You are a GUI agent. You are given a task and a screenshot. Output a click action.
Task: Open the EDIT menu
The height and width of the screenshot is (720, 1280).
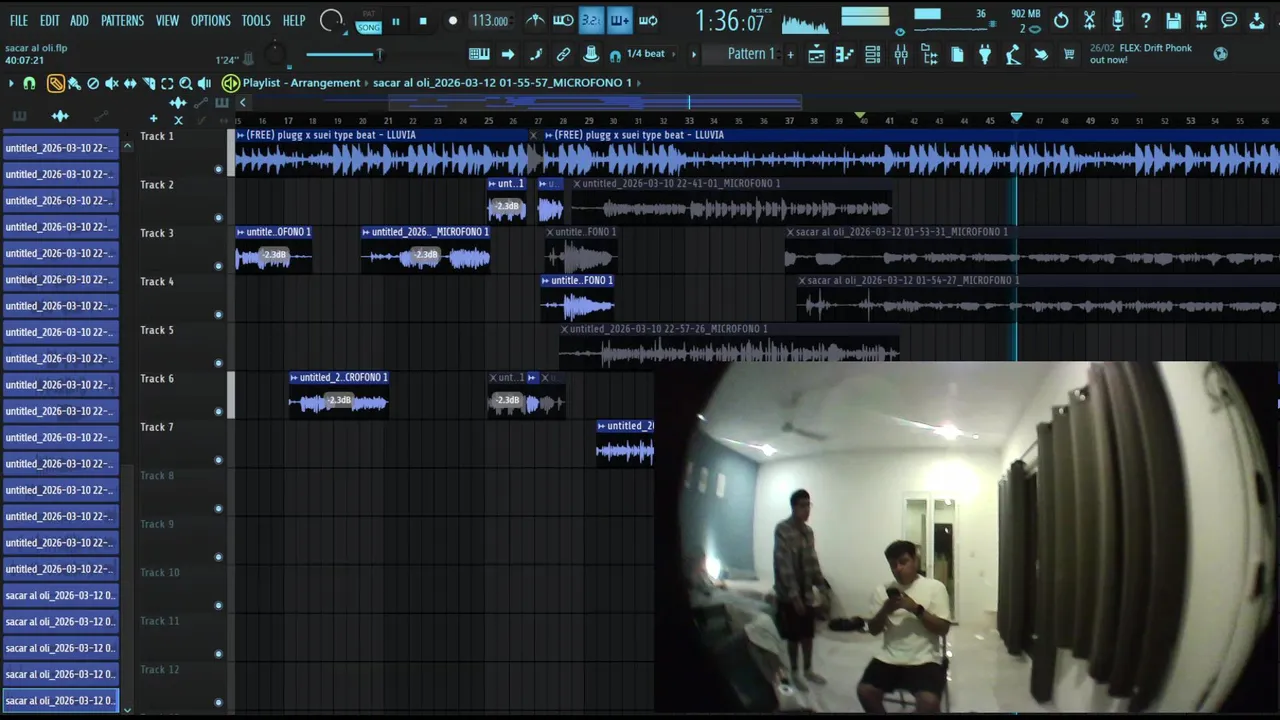50,20
